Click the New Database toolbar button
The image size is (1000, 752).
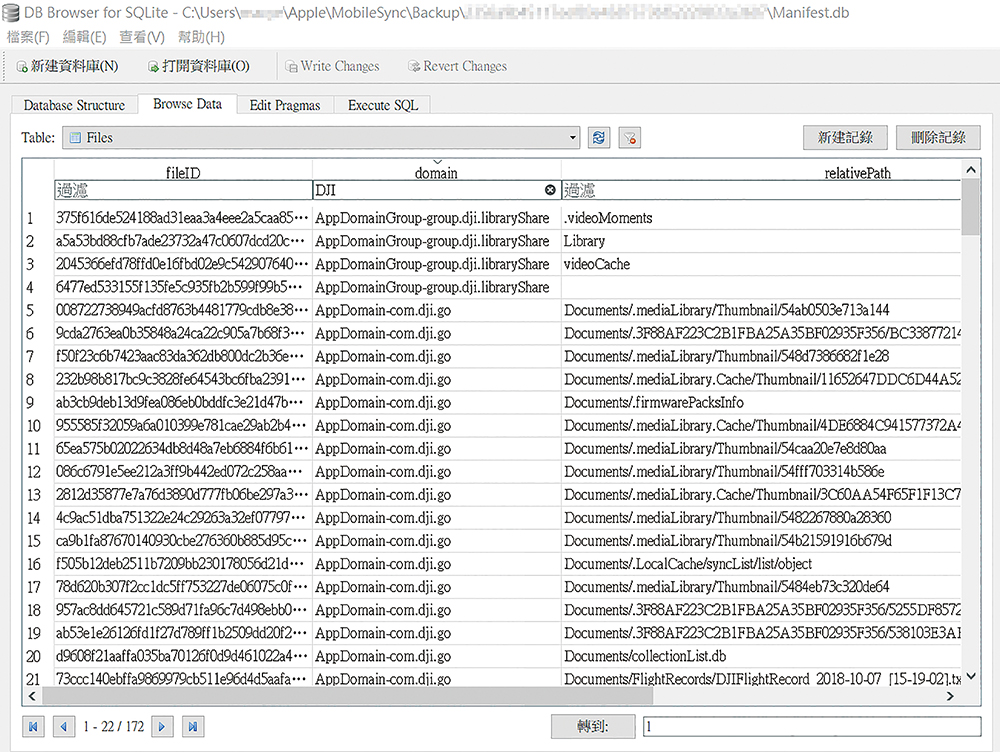pyautogui.click(x=68, y=66)
